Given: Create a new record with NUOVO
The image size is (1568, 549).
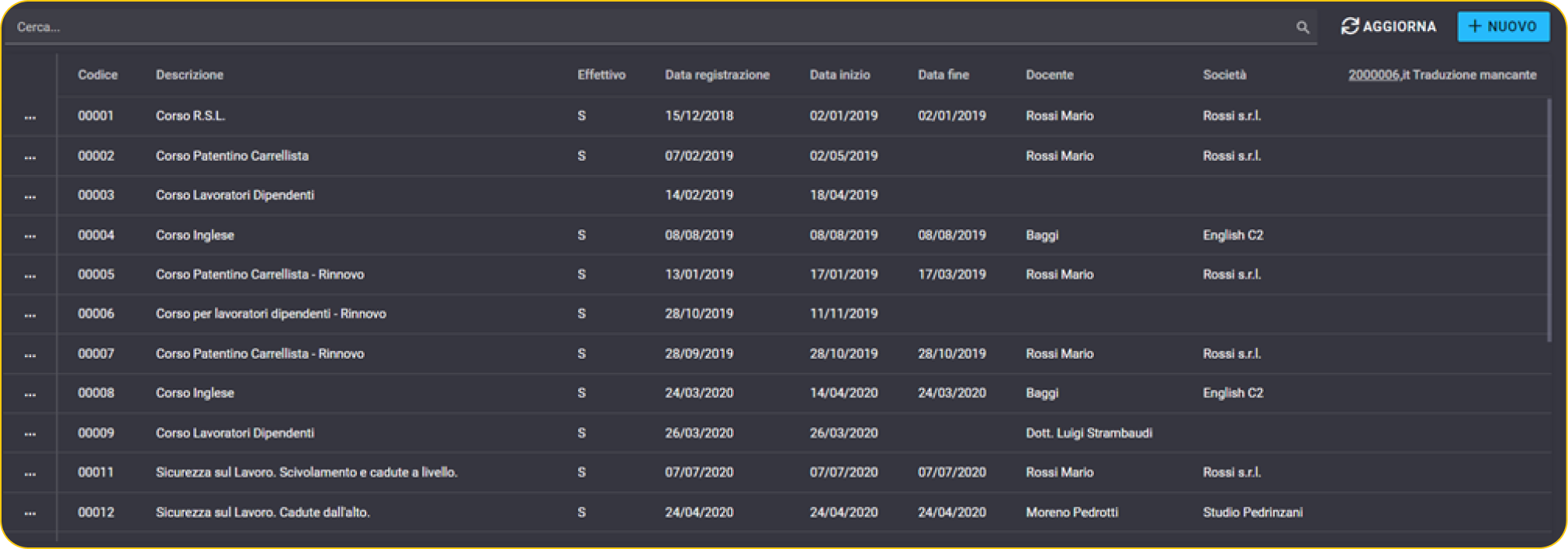Looking at the screenshot, I should [1503, 26].
